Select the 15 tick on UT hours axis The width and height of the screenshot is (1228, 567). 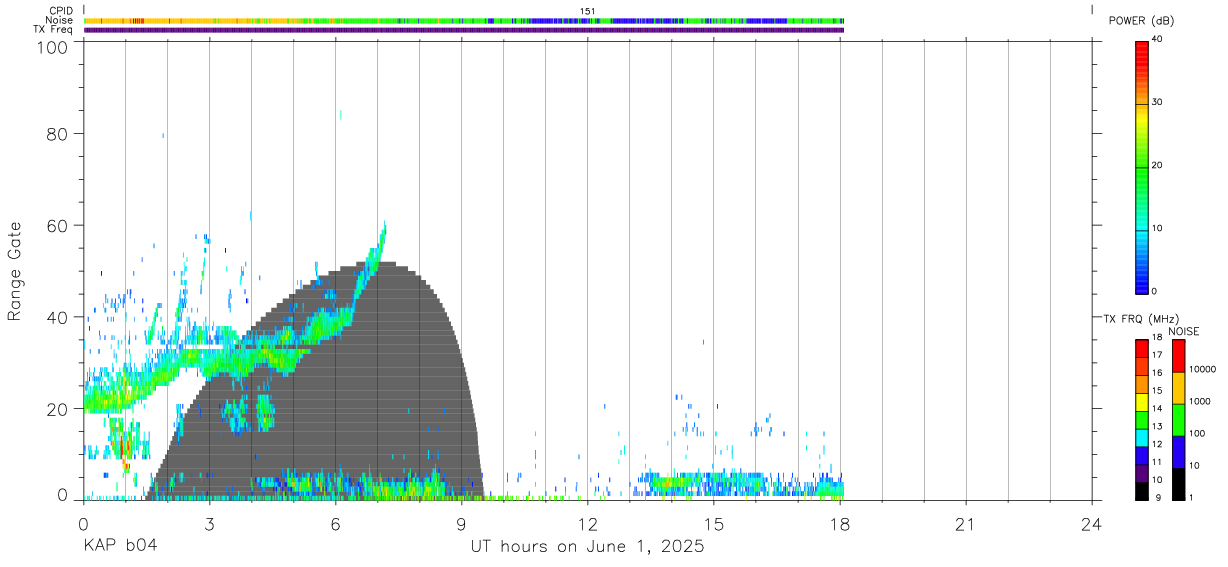pyautogui.click(x=713, y=524)
